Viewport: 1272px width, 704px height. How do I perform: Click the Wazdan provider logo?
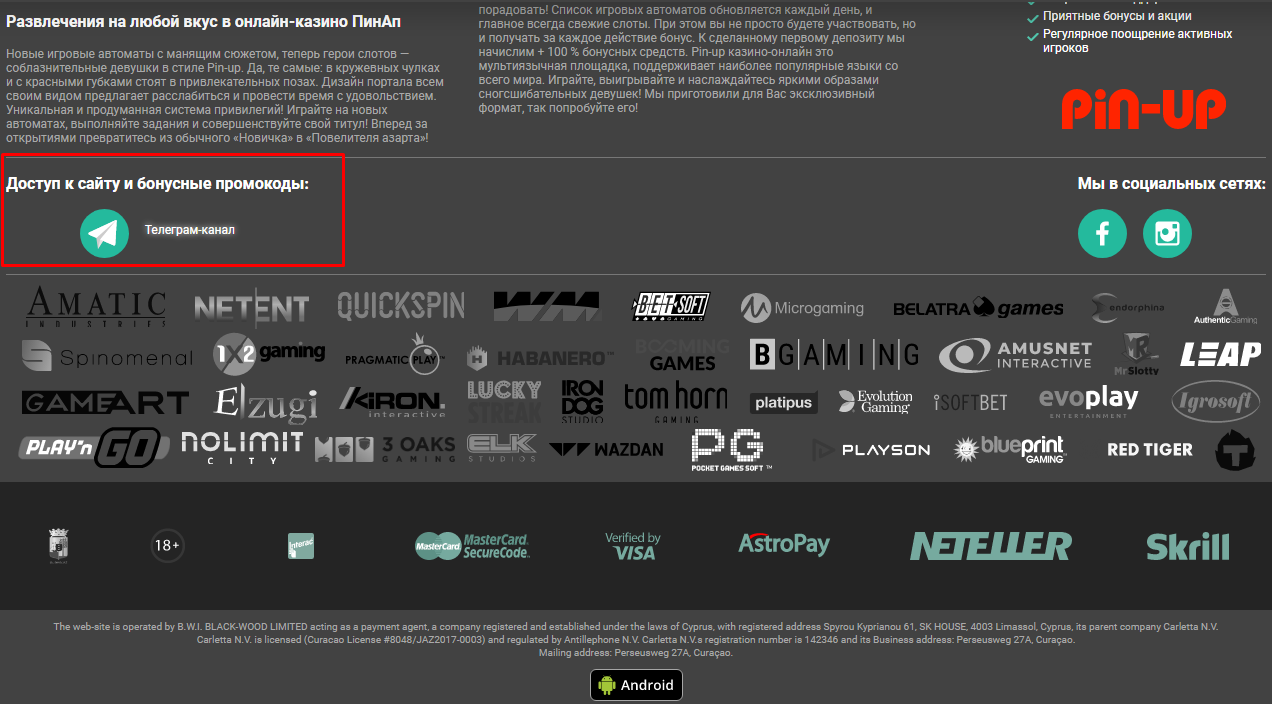(606, 450)
